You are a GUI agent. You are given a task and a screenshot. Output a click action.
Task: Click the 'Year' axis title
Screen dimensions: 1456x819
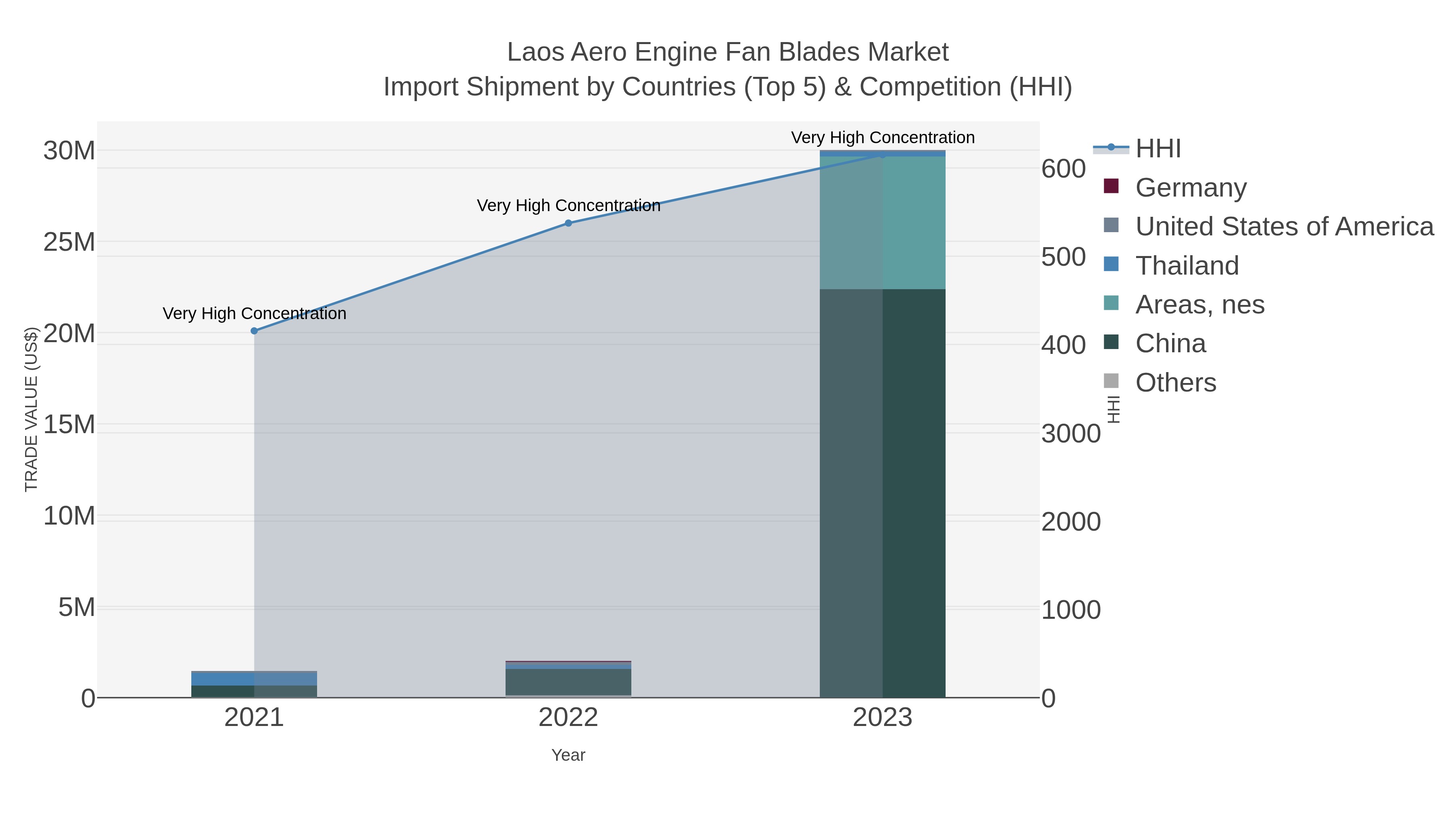coord(569,755)
